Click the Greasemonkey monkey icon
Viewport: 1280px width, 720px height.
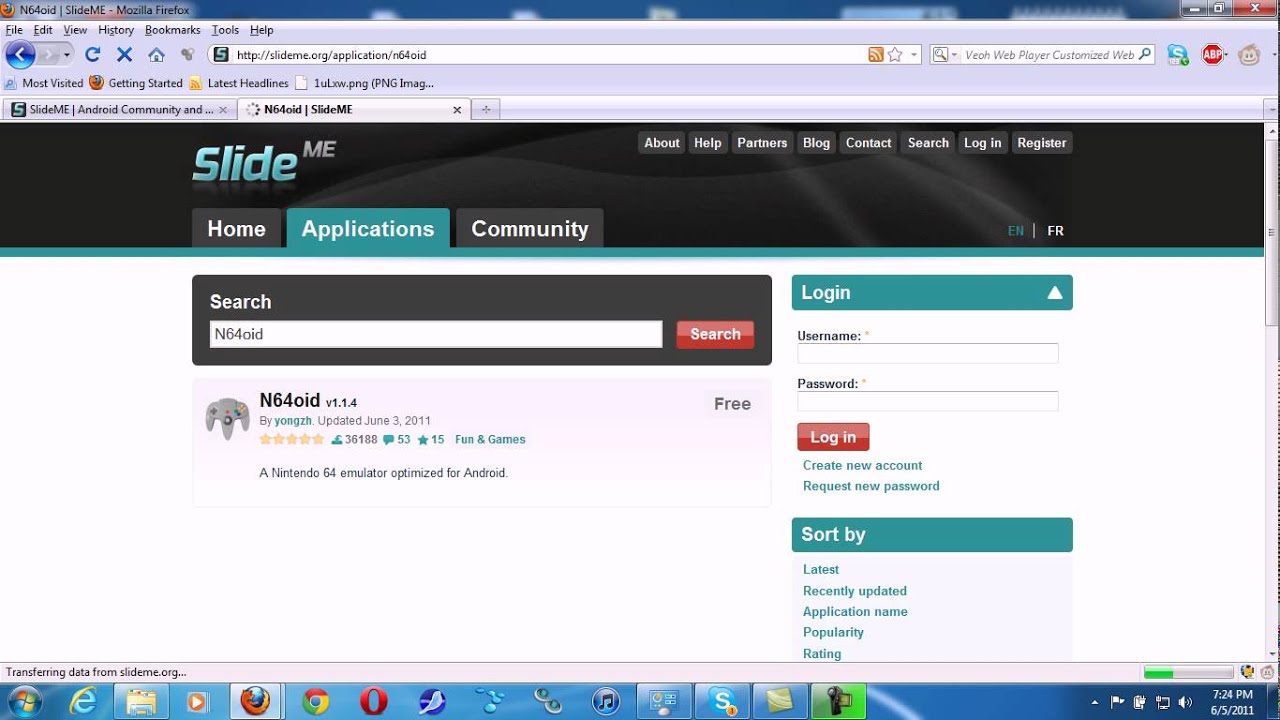(x=1249, y=55)
